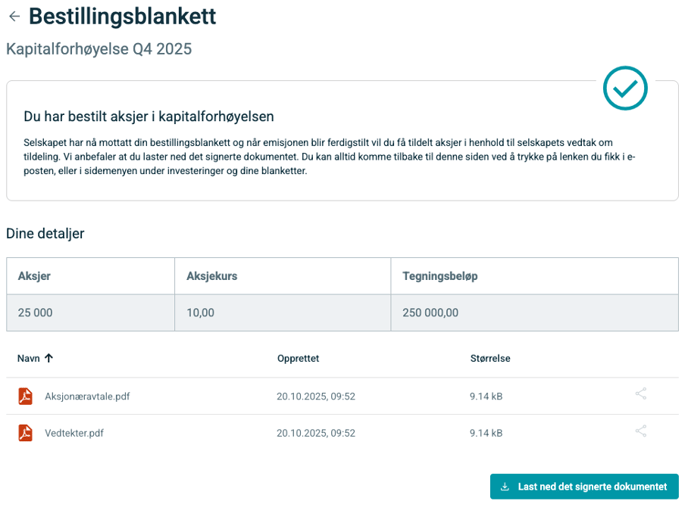Screen dimensions: 688x507
Task: Open the Aksjonæravtale.pdf document
Action: [x=87, y=396]
